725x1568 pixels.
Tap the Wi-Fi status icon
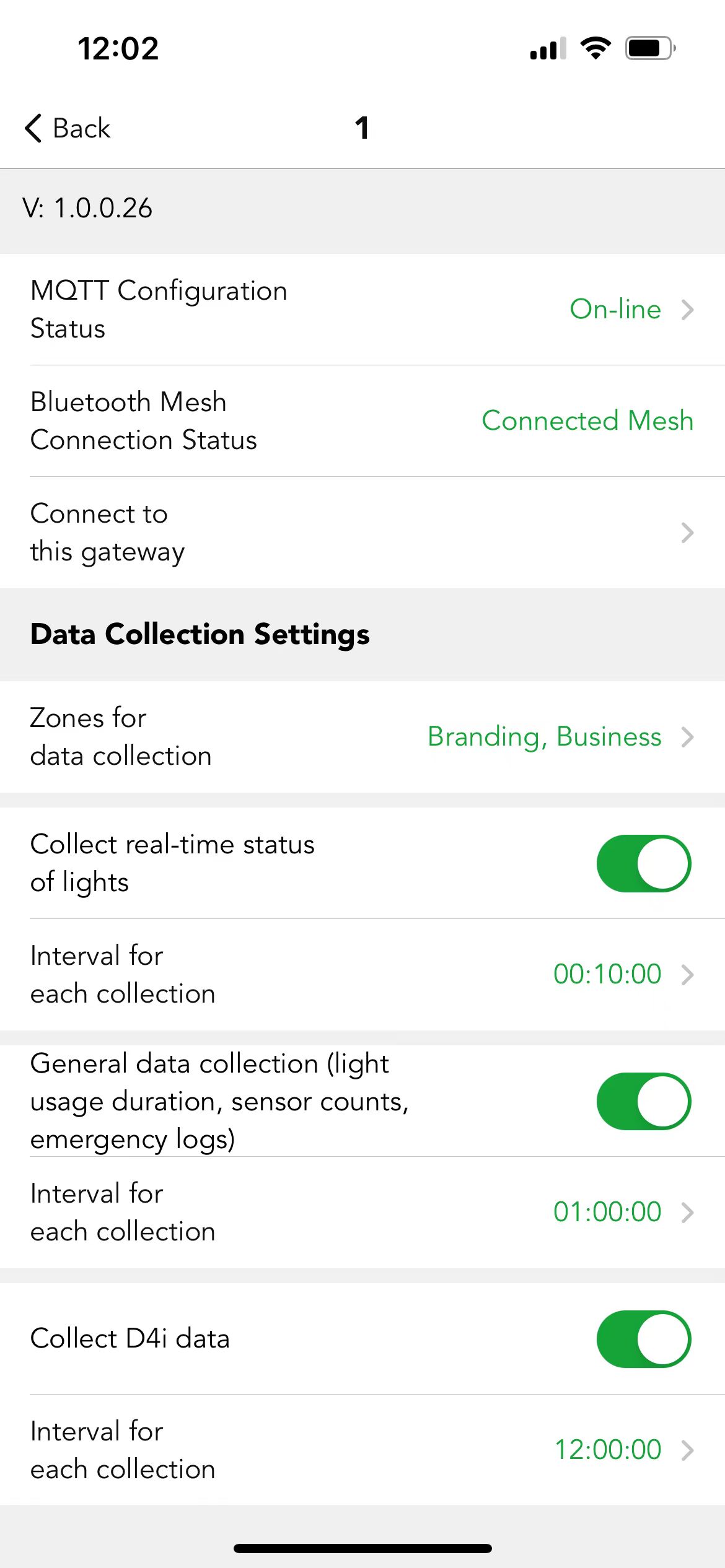(x=595, y=48)
